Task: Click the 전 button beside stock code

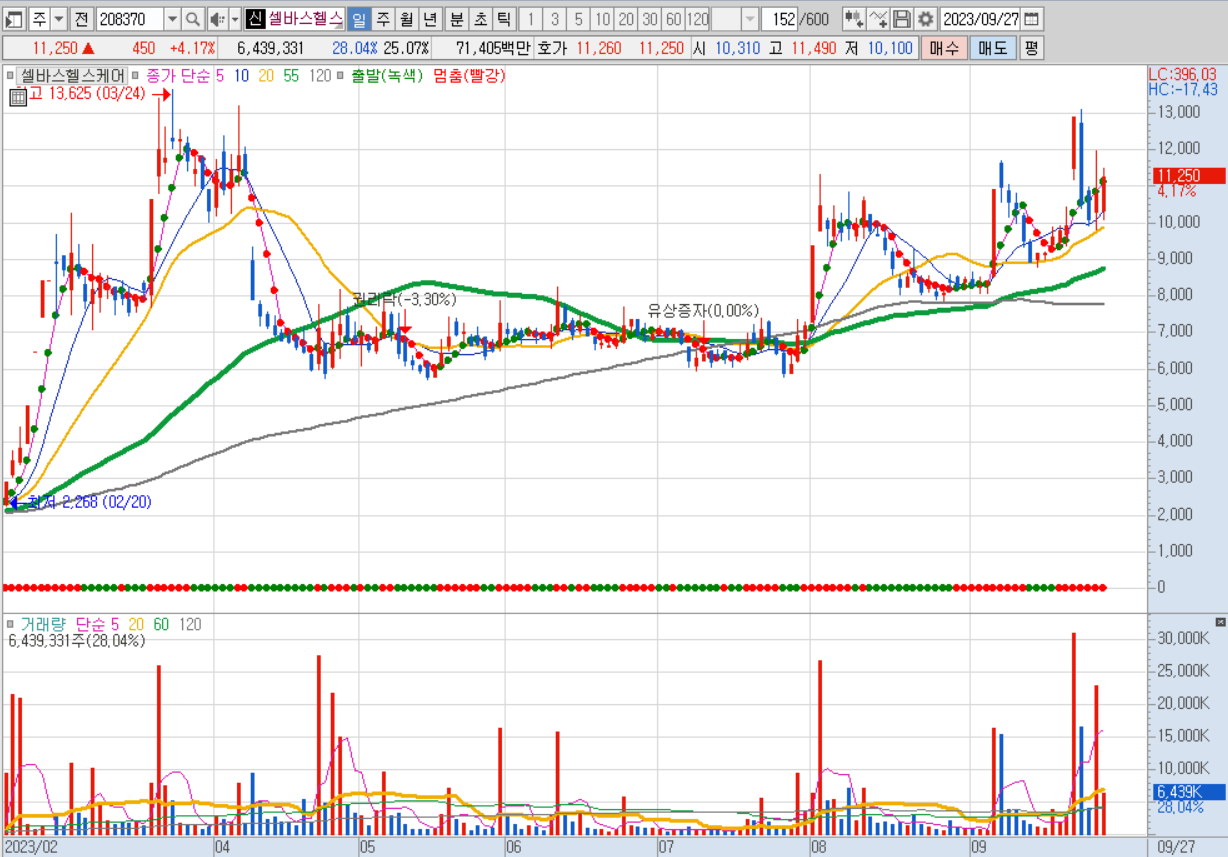Action: 81,19
